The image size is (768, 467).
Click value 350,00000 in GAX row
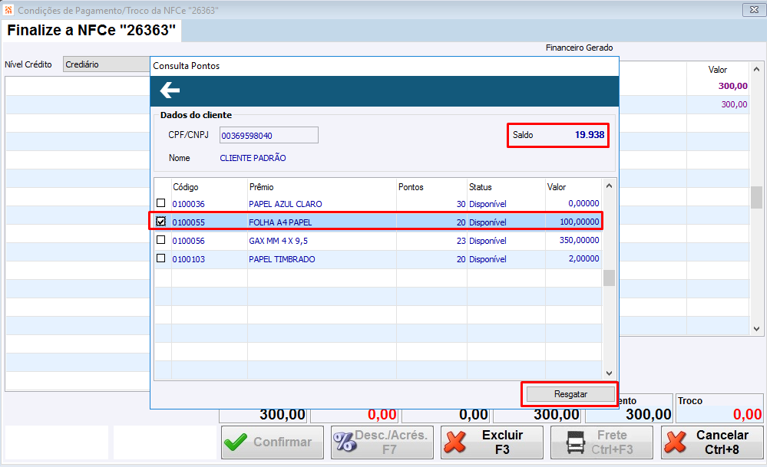click(579, 240)
